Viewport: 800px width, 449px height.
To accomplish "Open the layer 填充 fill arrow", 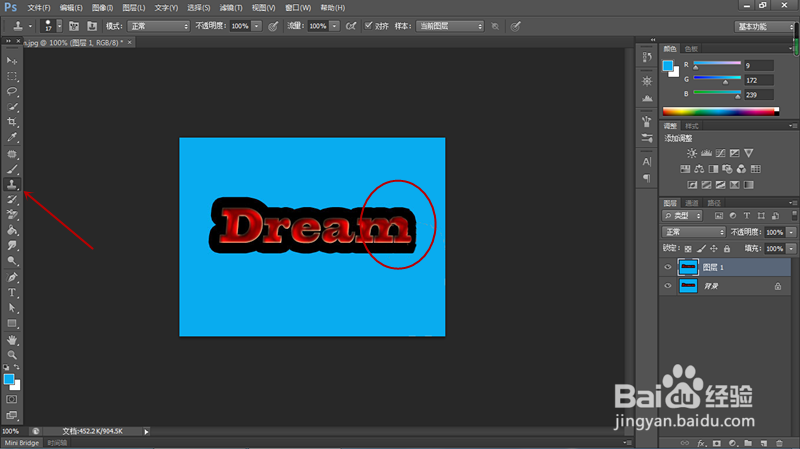I will tap(791, 248).
